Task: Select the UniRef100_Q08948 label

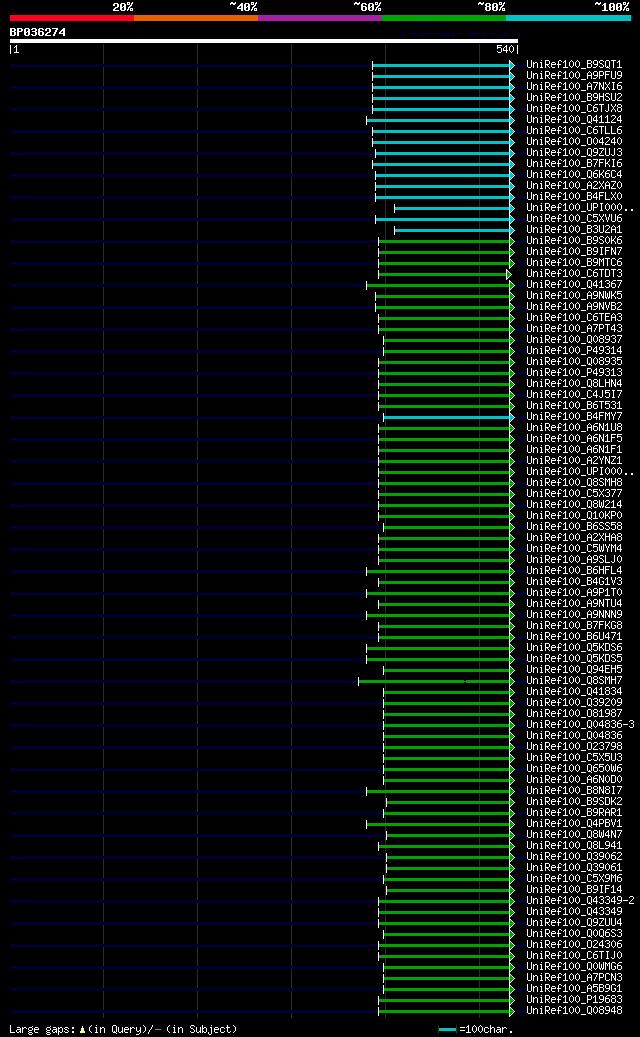Action: (574, 1011)
